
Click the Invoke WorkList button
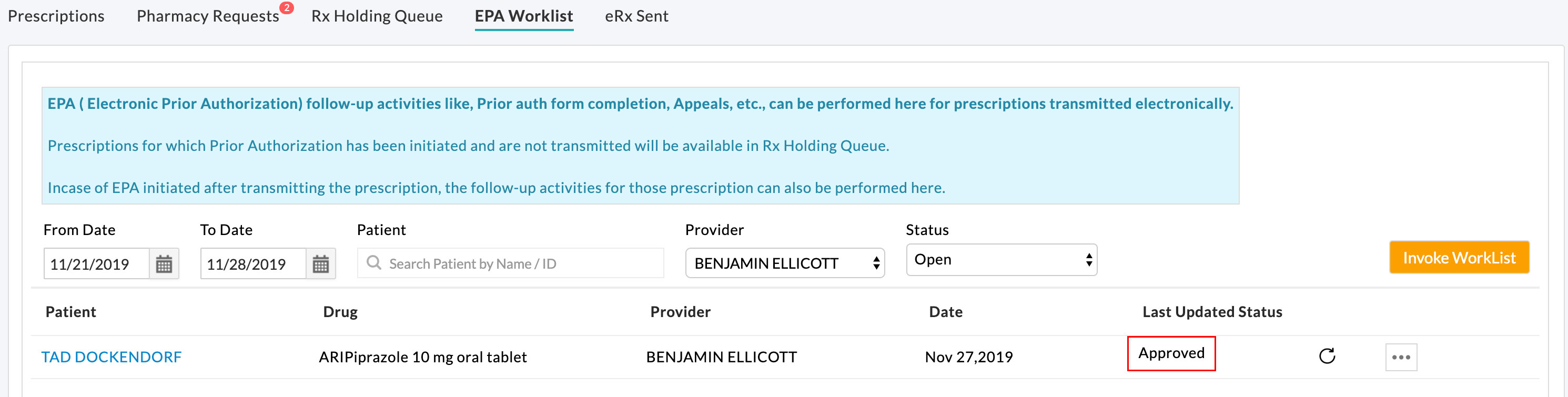[x=1459, y=258]
